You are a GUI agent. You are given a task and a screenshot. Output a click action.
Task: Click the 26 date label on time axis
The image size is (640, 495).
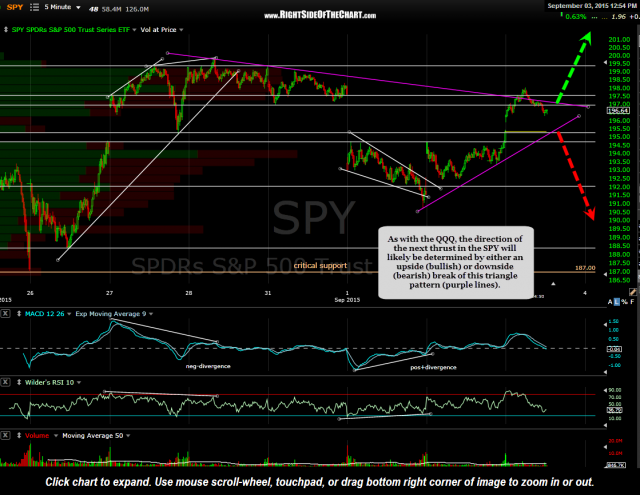[x=30, y=293]
